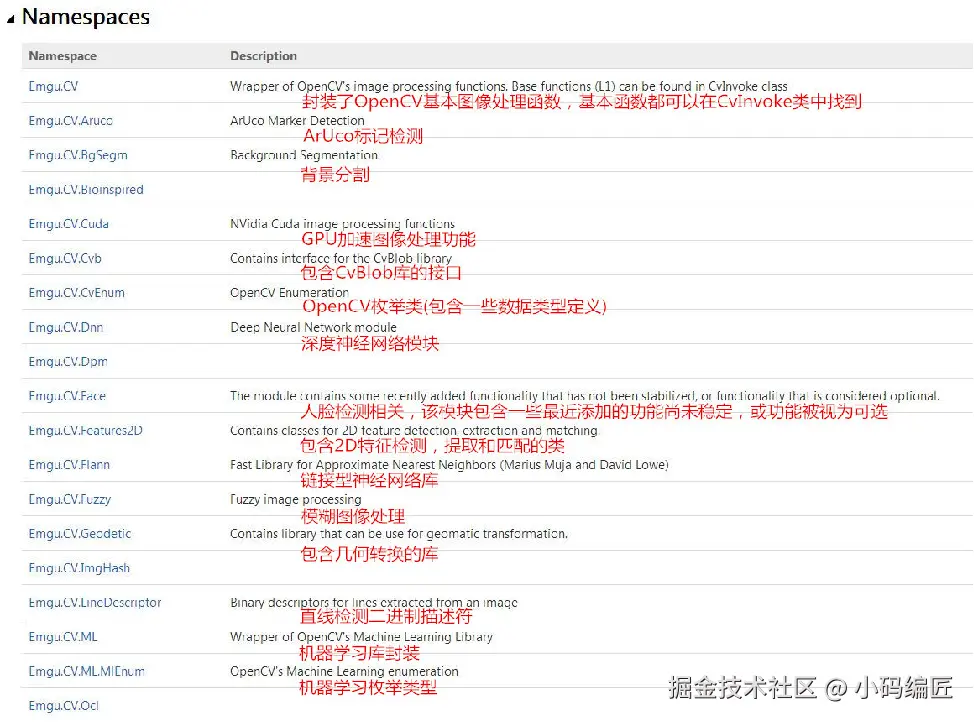
Task: Open the Emgu.CV.CvEnum namespace link
Action: 76,293
